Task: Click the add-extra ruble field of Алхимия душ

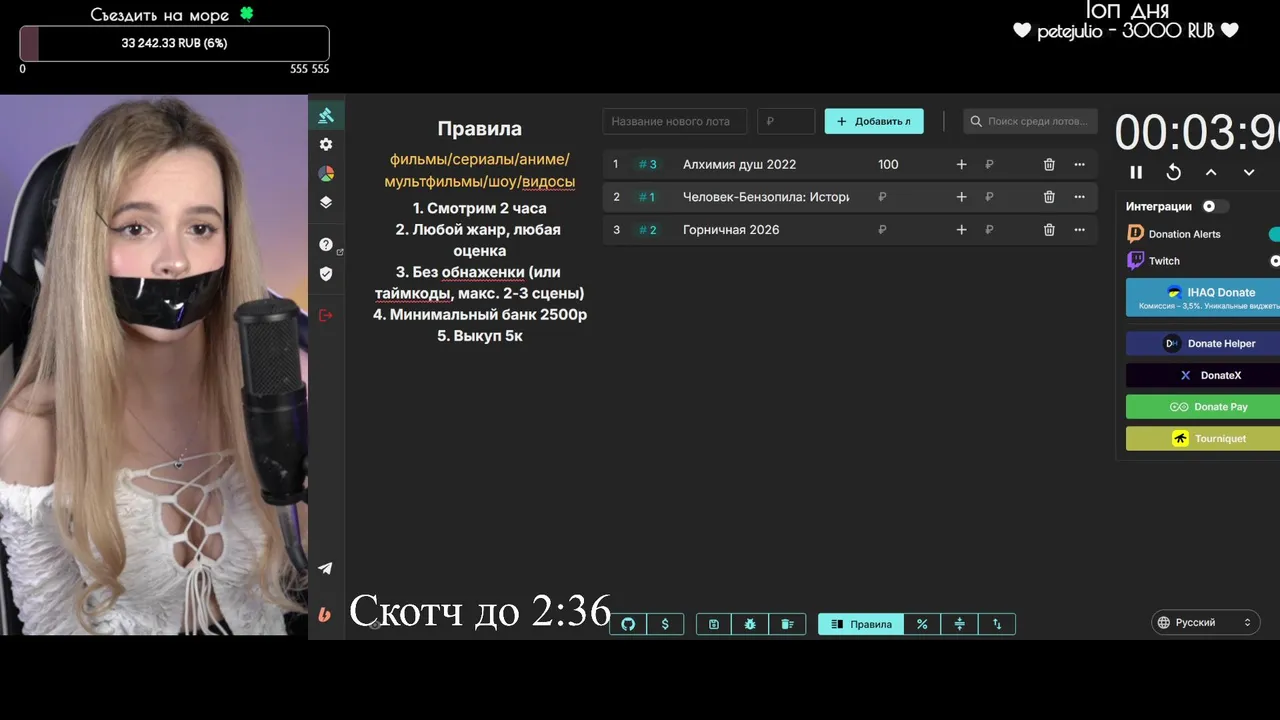Action: 1005,165
